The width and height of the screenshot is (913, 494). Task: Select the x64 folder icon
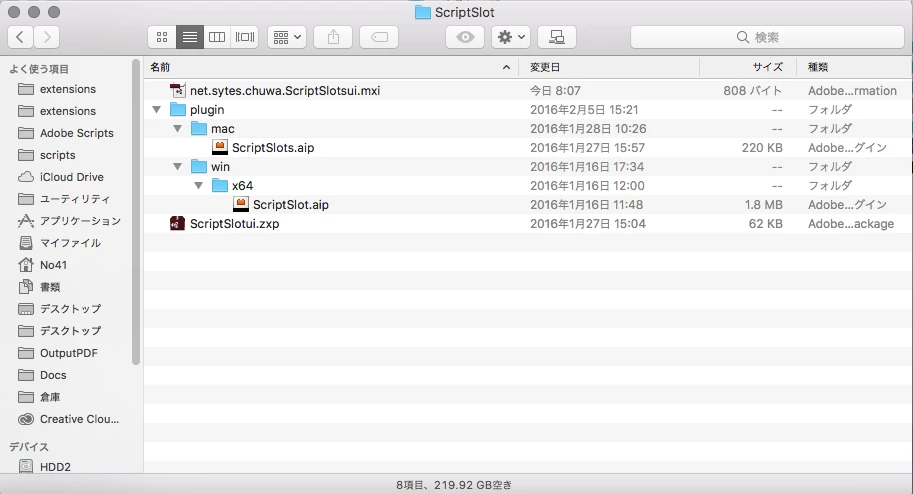220,186
